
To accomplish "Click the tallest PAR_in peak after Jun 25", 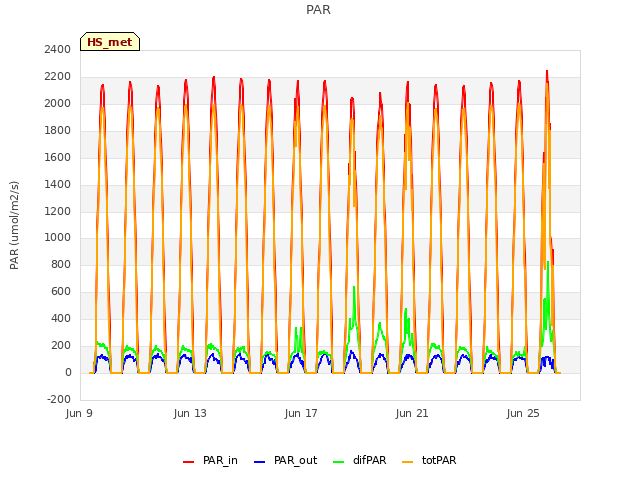I will tap(547, 72).
